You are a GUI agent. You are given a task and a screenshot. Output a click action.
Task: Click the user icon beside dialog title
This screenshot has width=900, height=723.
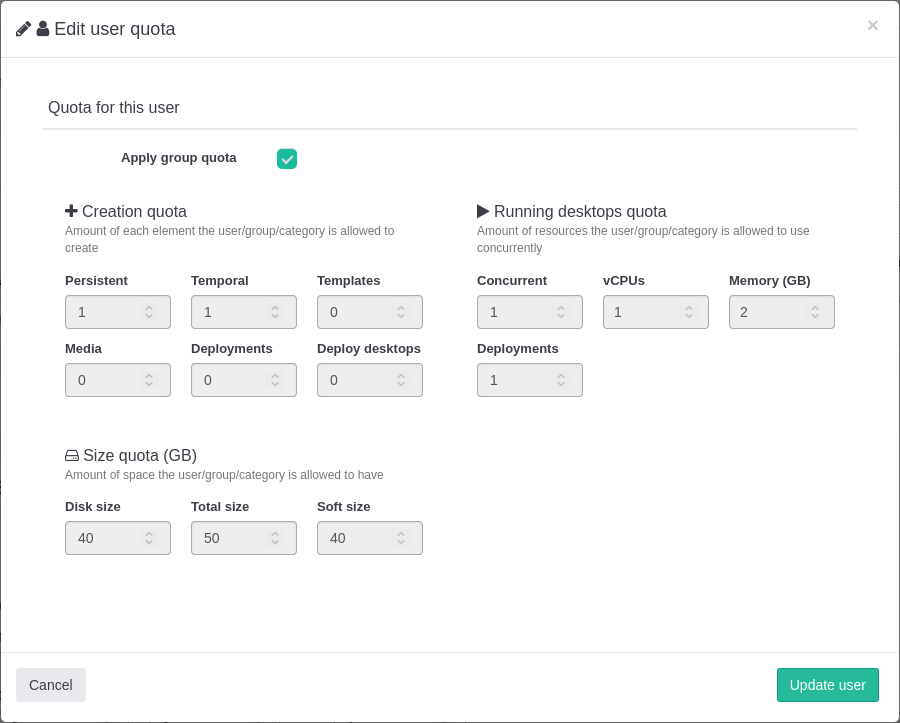pyautogui.click(x=43, y=29)
